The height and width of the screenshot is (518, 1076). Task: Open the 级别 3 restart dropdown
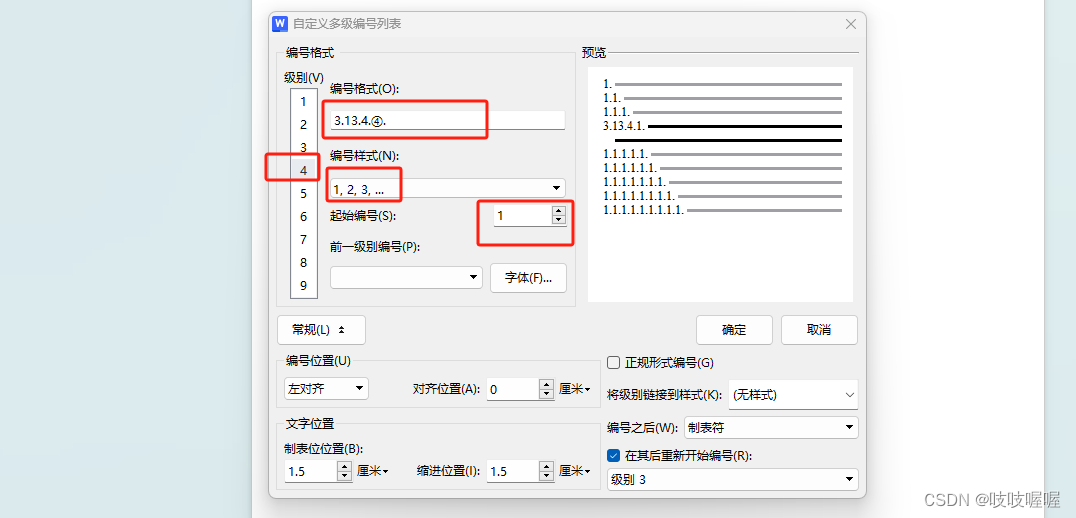pos(733,480)
